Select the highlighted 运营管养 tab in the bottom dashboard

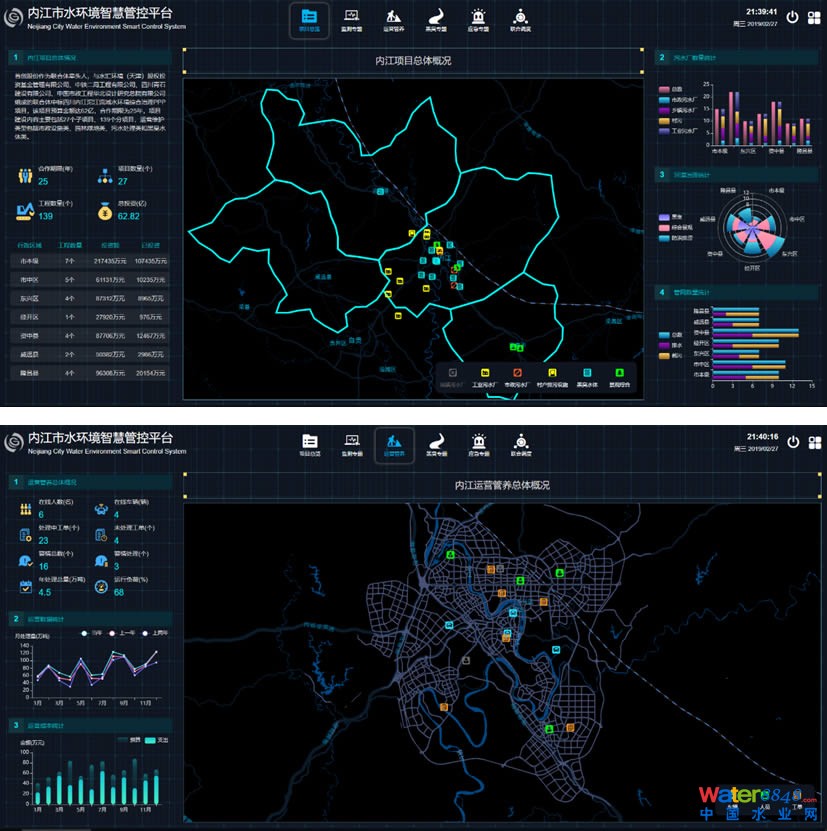pos(394,444)
